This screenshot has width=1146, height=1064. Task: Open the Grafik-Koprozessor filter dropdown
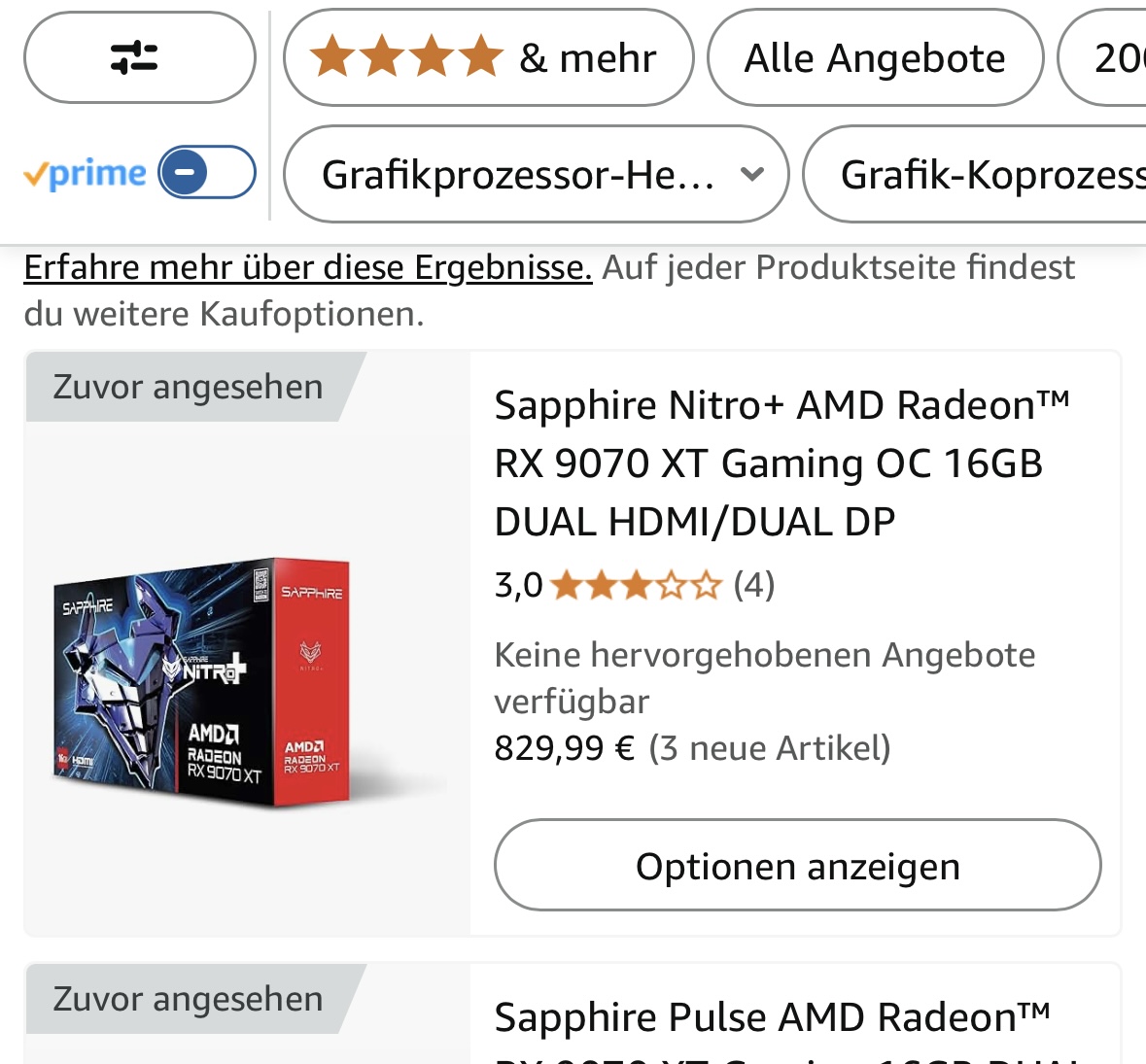coord(974,174)
